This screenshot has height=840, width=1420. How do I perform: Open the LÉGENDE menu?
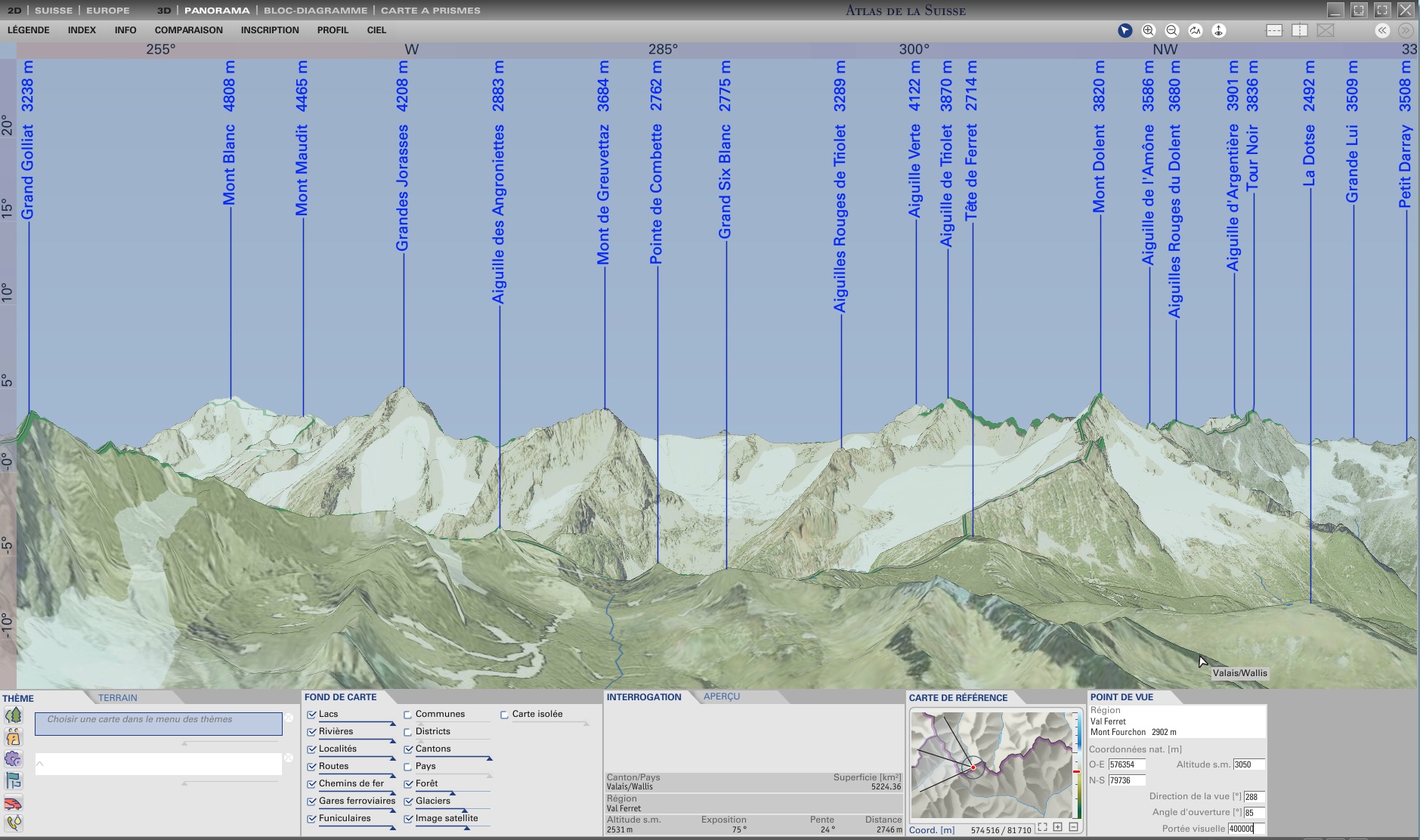coord(29,30)
